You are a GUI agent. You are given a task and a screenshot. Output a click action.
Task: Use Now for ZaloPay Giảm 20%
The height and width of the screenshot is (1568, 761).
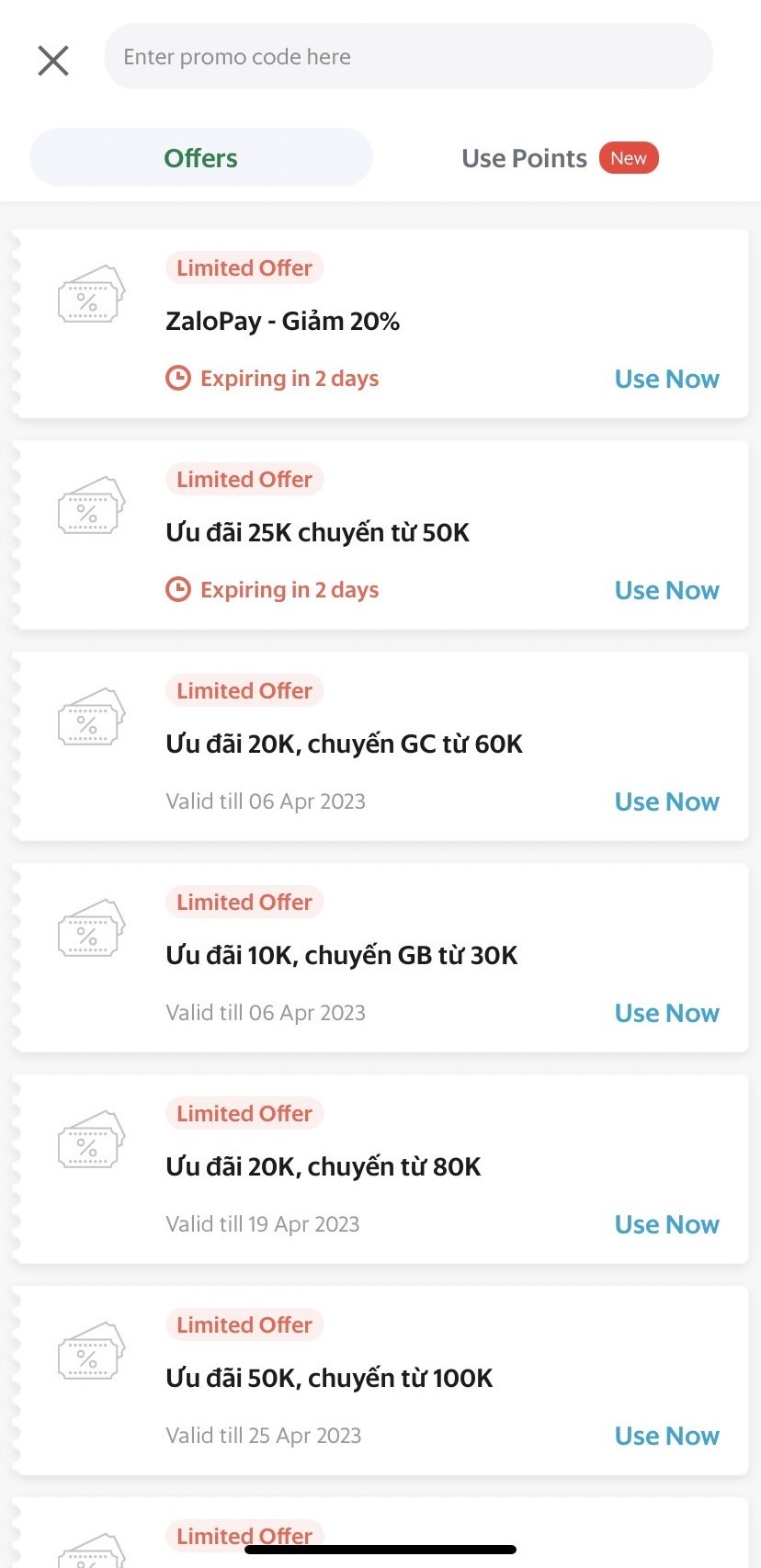click(x=666, y=379)
